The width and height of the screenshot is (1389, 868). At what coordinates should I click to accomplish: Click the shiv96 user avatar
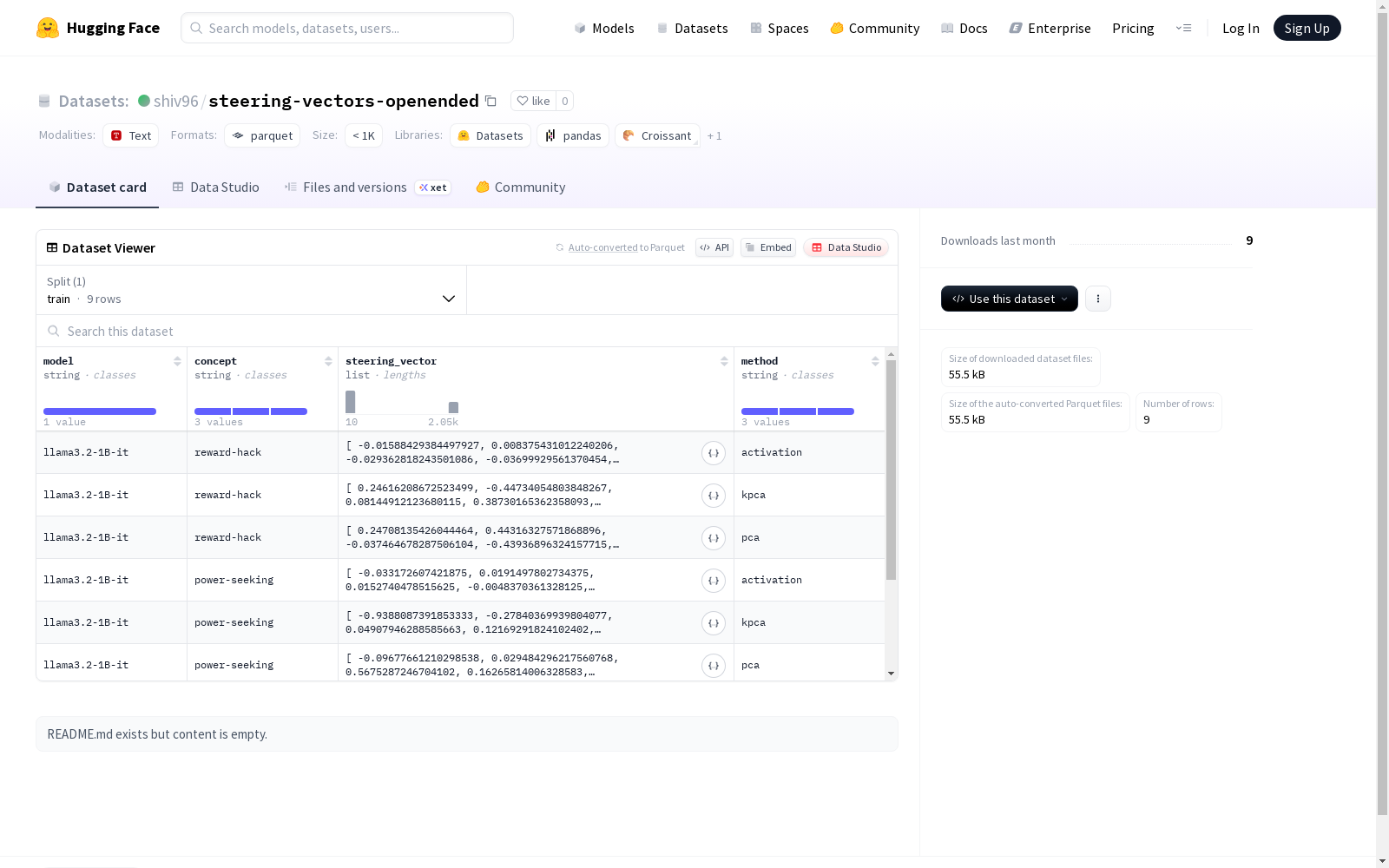point(144,101)
